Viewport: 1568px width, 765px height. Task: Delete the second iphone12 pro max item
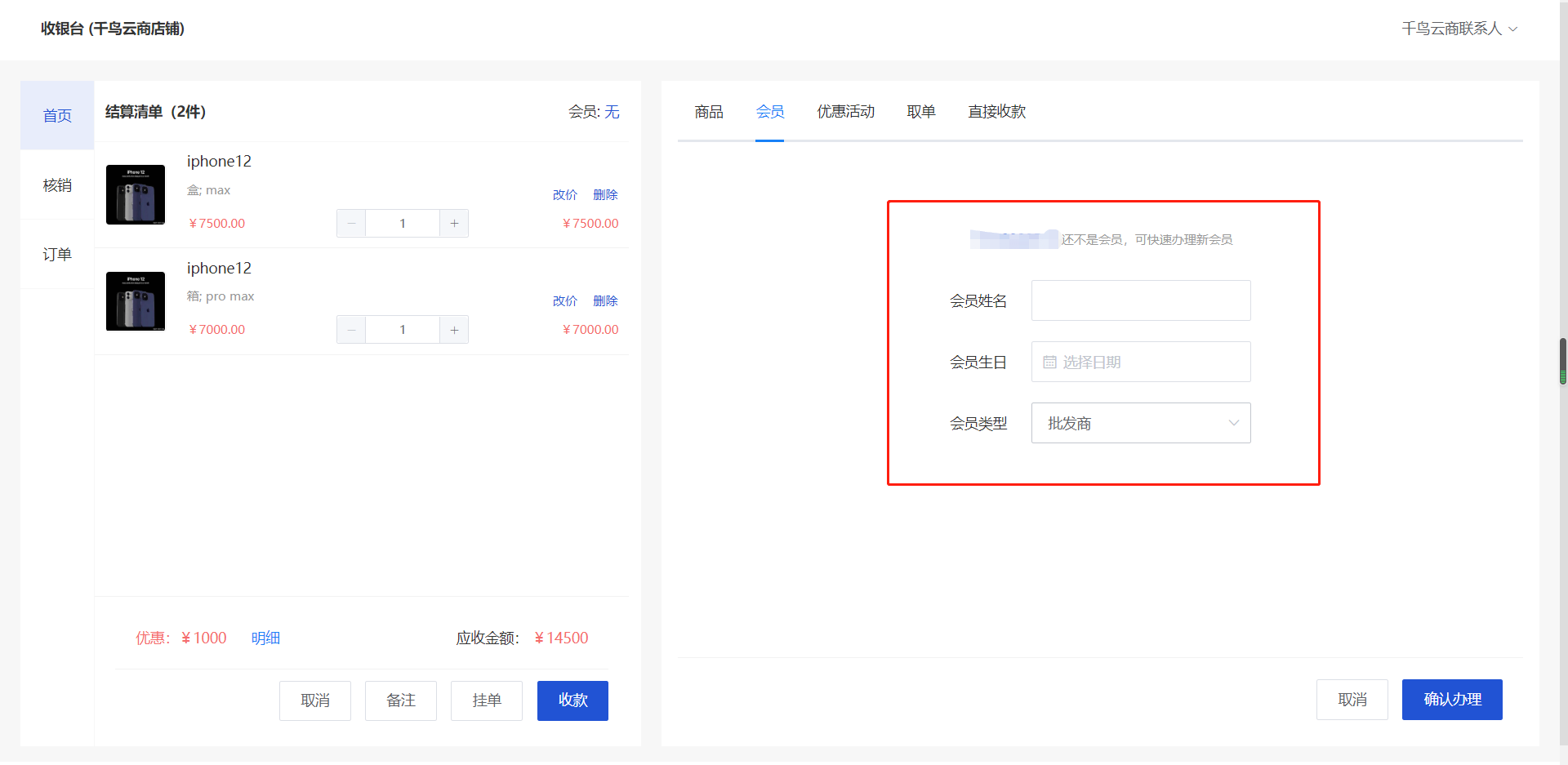tap(605, 301)
